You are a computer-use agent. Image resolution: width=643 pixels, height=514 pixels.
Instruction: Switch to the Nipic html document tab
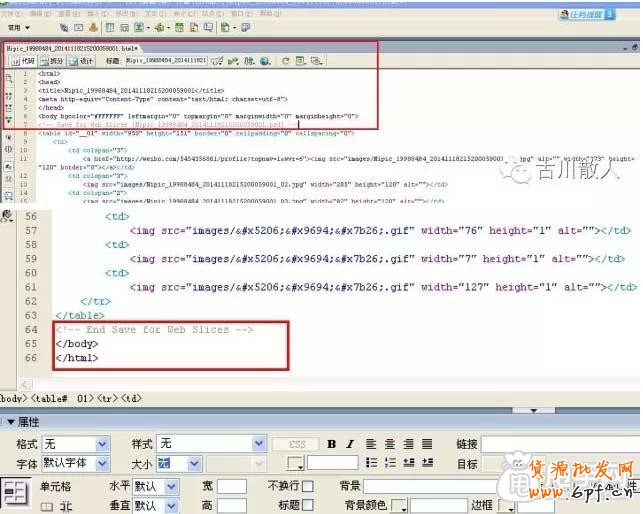[x=72, y=48]
